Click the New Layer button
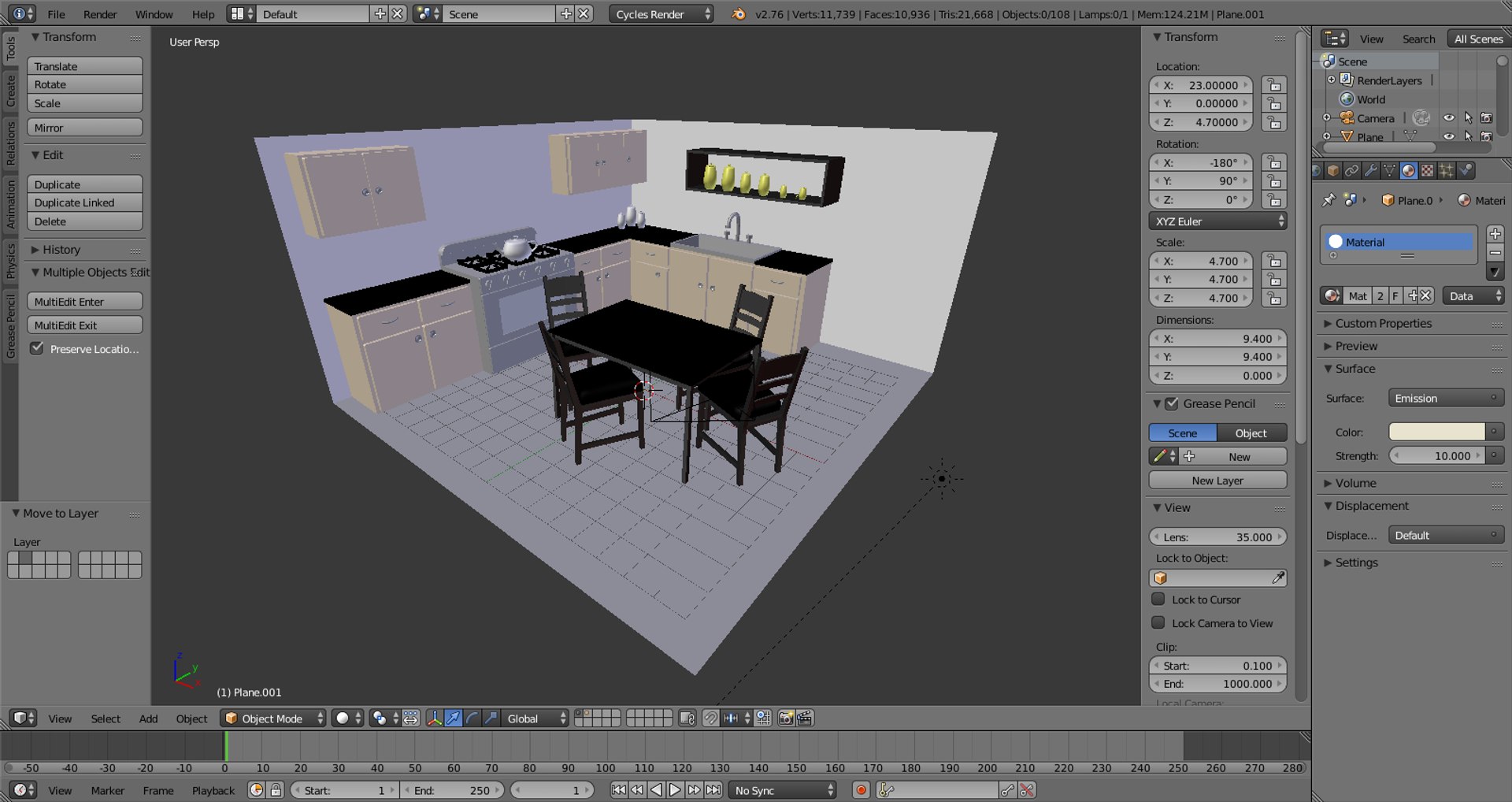The width and height of the screenshot is (1512, 802). [1217, 481]
